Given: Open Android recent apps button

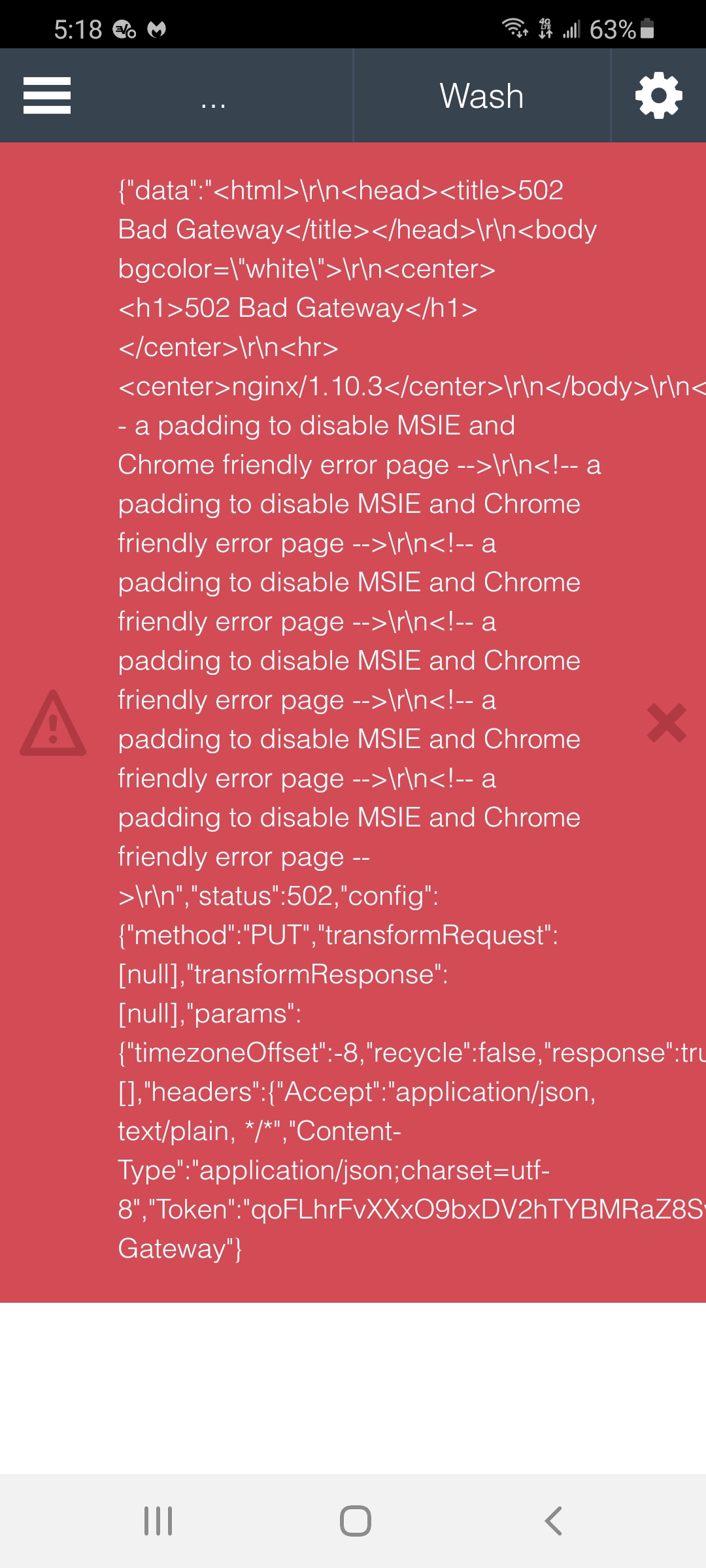Looking at the screenshot, I should [158, 1521].
